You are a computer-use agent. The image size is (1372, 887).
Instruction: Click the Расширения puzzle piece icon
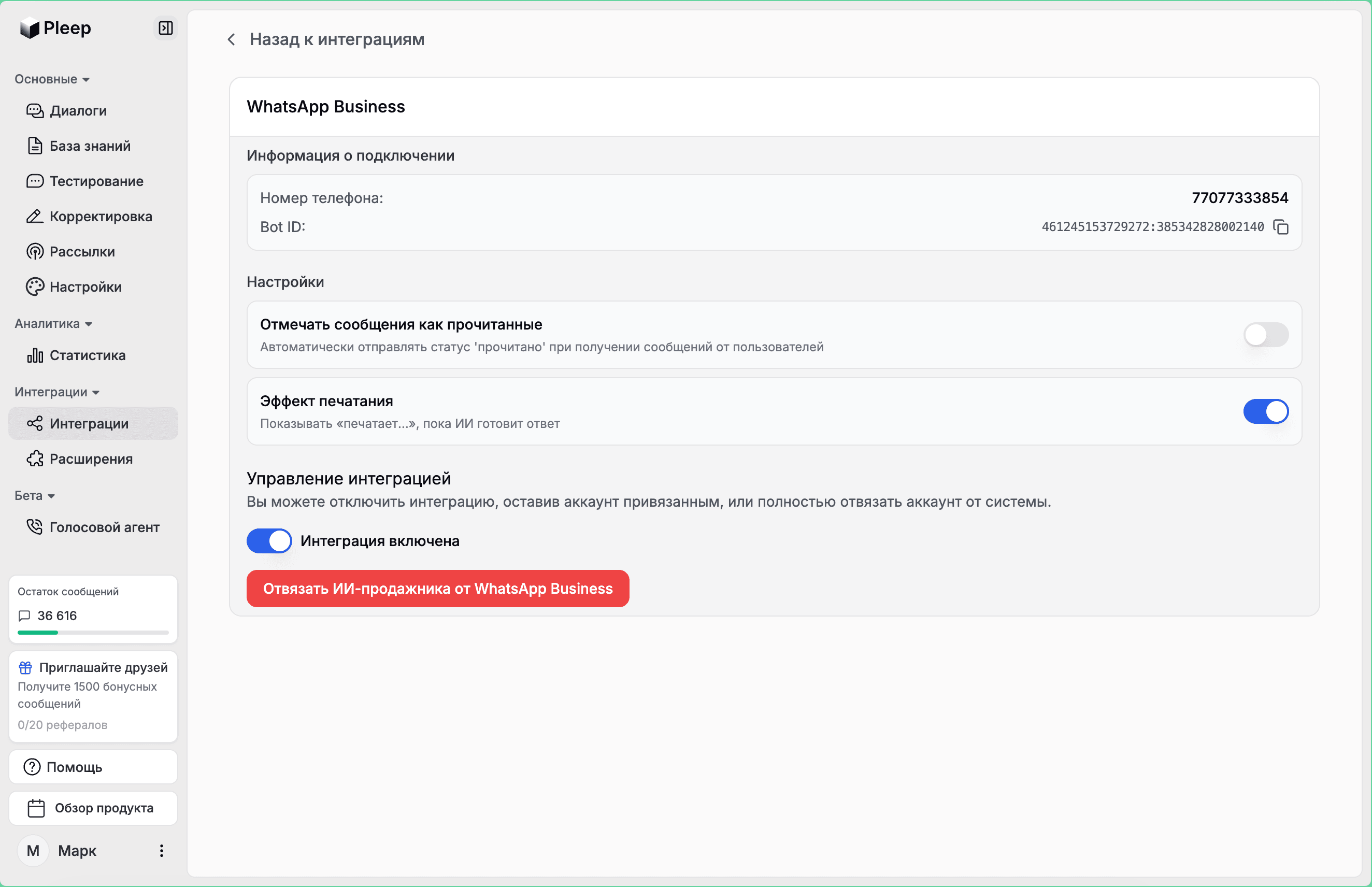click(35, 459)
